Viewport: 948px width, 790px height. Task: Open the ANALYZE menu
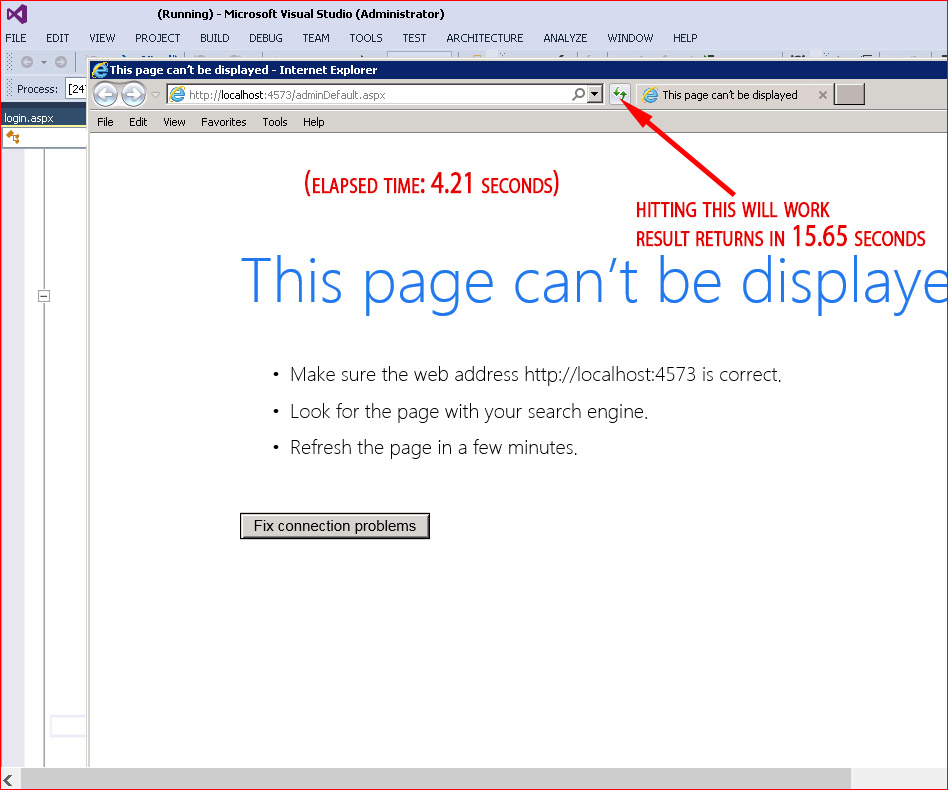pyautogui.click(x=565, y=38)
